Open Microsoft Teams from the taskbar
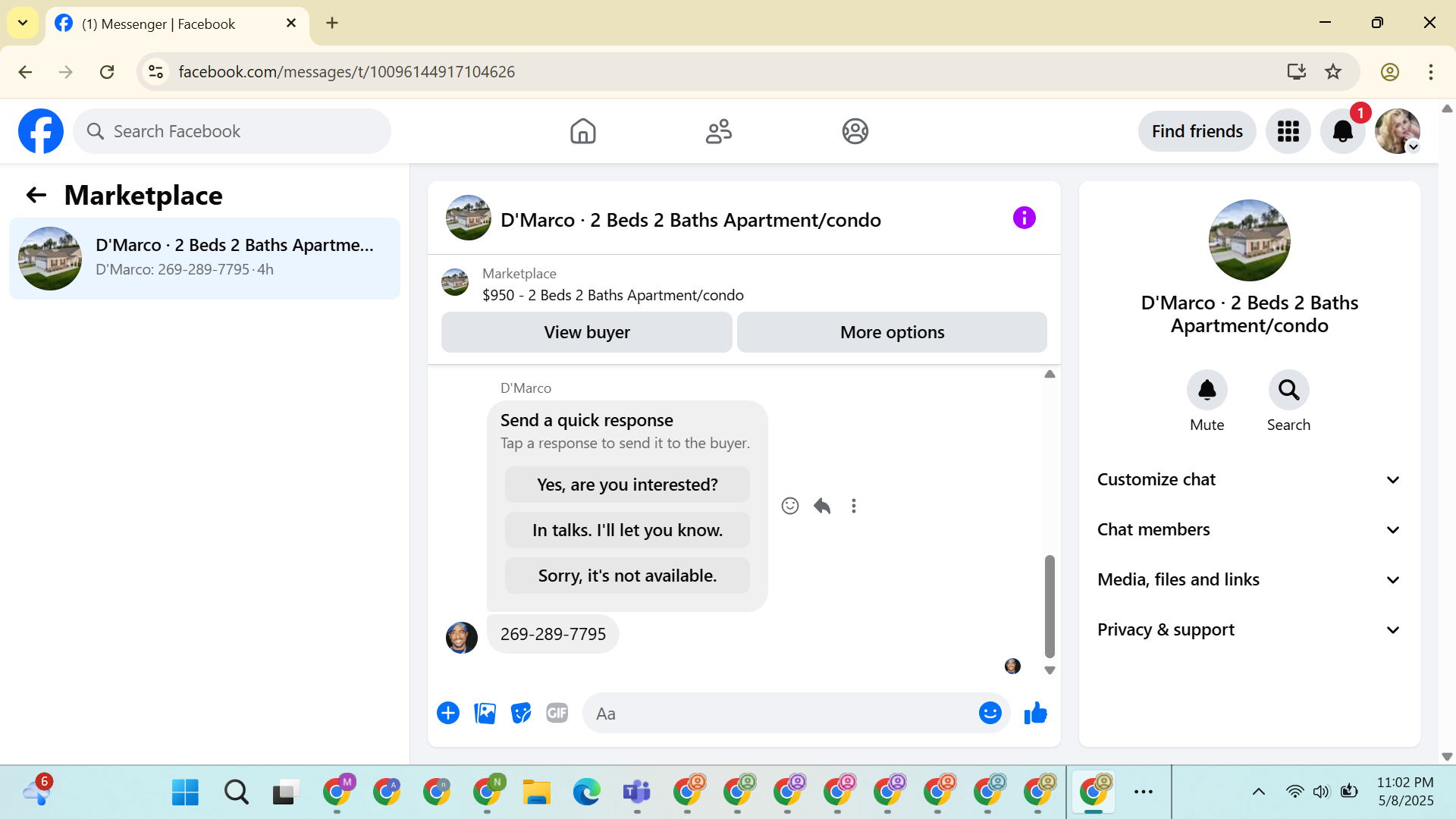Viewport: 1456px width, 819px height. [636, 792]
